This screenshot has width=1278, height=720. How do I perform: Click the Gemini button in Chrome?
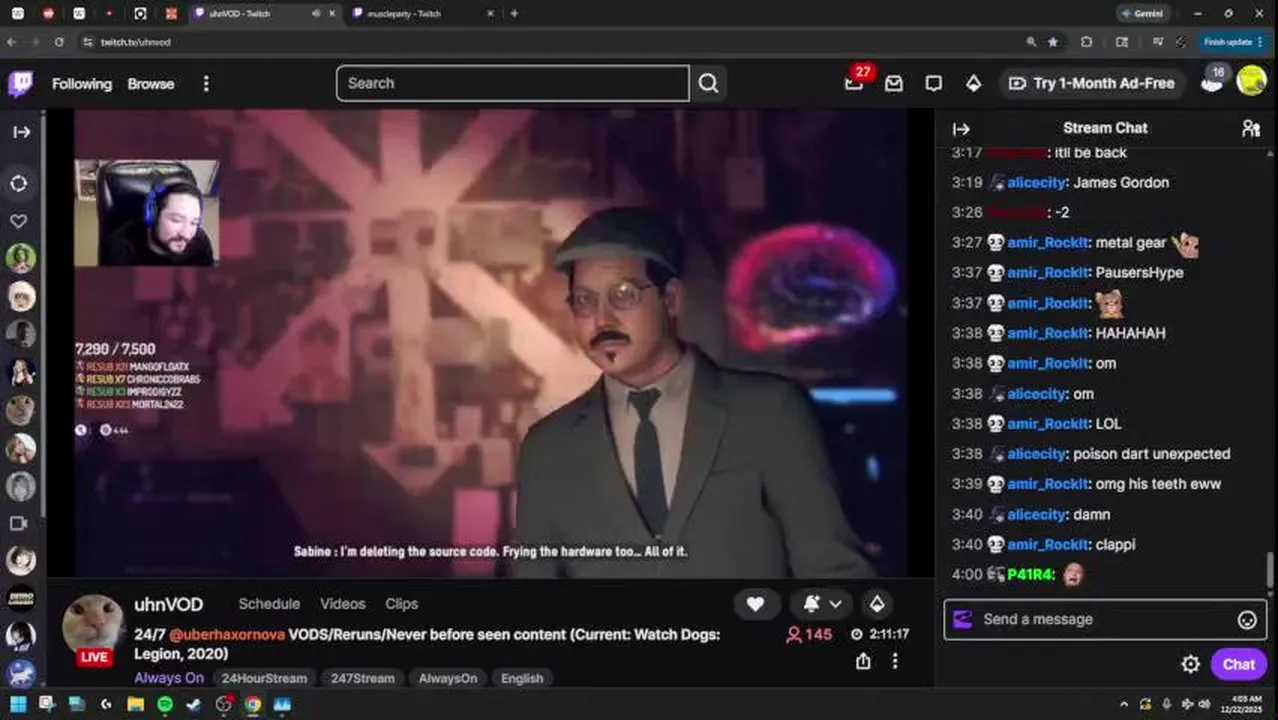[1143, 14]
